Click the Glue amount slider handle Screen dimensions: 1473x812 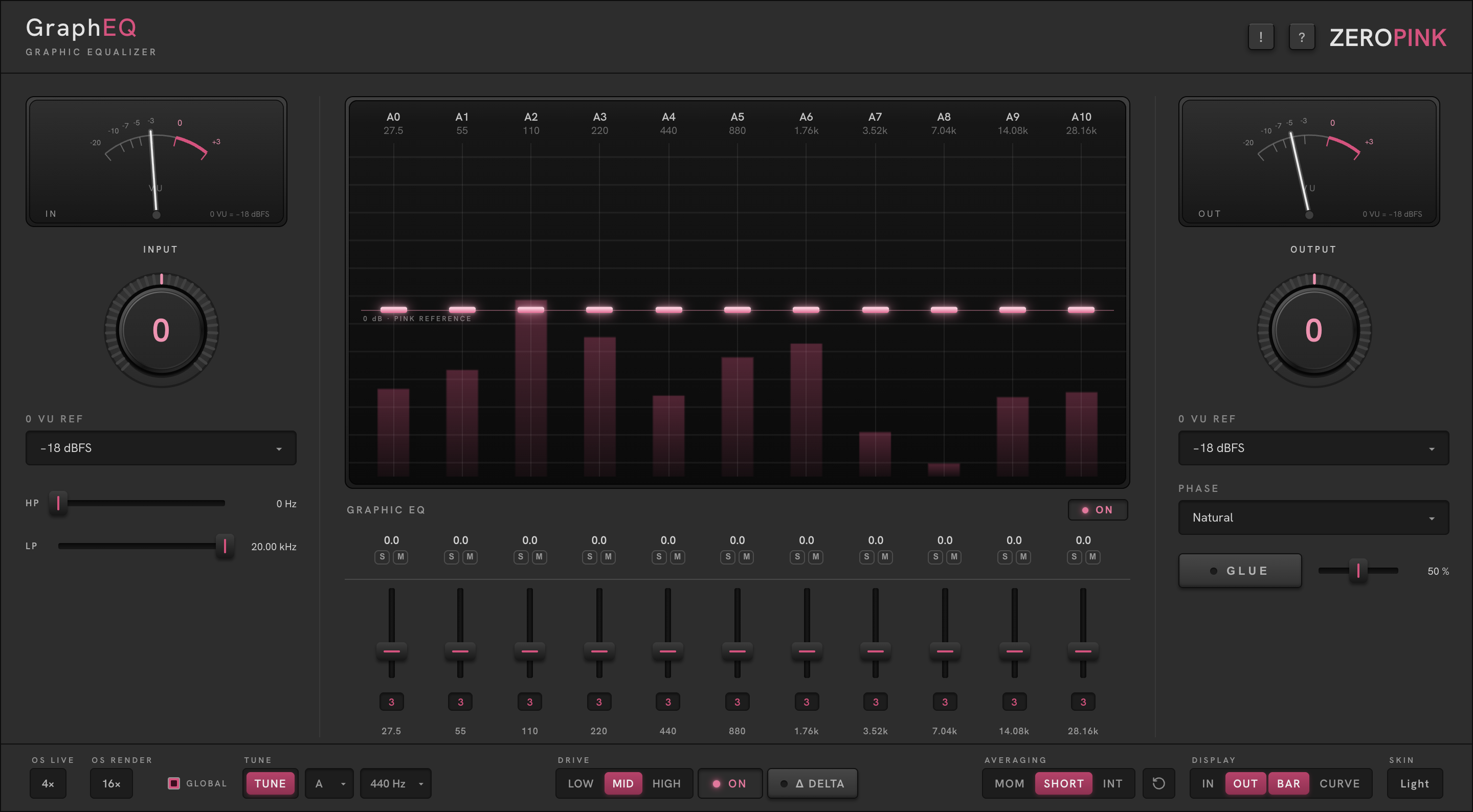pyautogui.click(x=1358, y=570)
